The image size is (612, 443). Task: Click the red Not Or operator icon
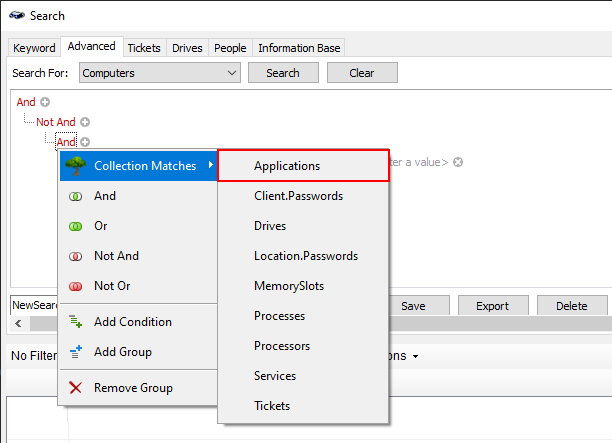(x=75, y=286)
